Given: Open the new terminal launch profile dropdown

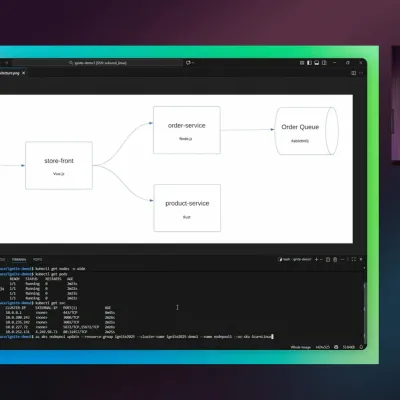Looking at the screenshot, I should click(321, 259).
